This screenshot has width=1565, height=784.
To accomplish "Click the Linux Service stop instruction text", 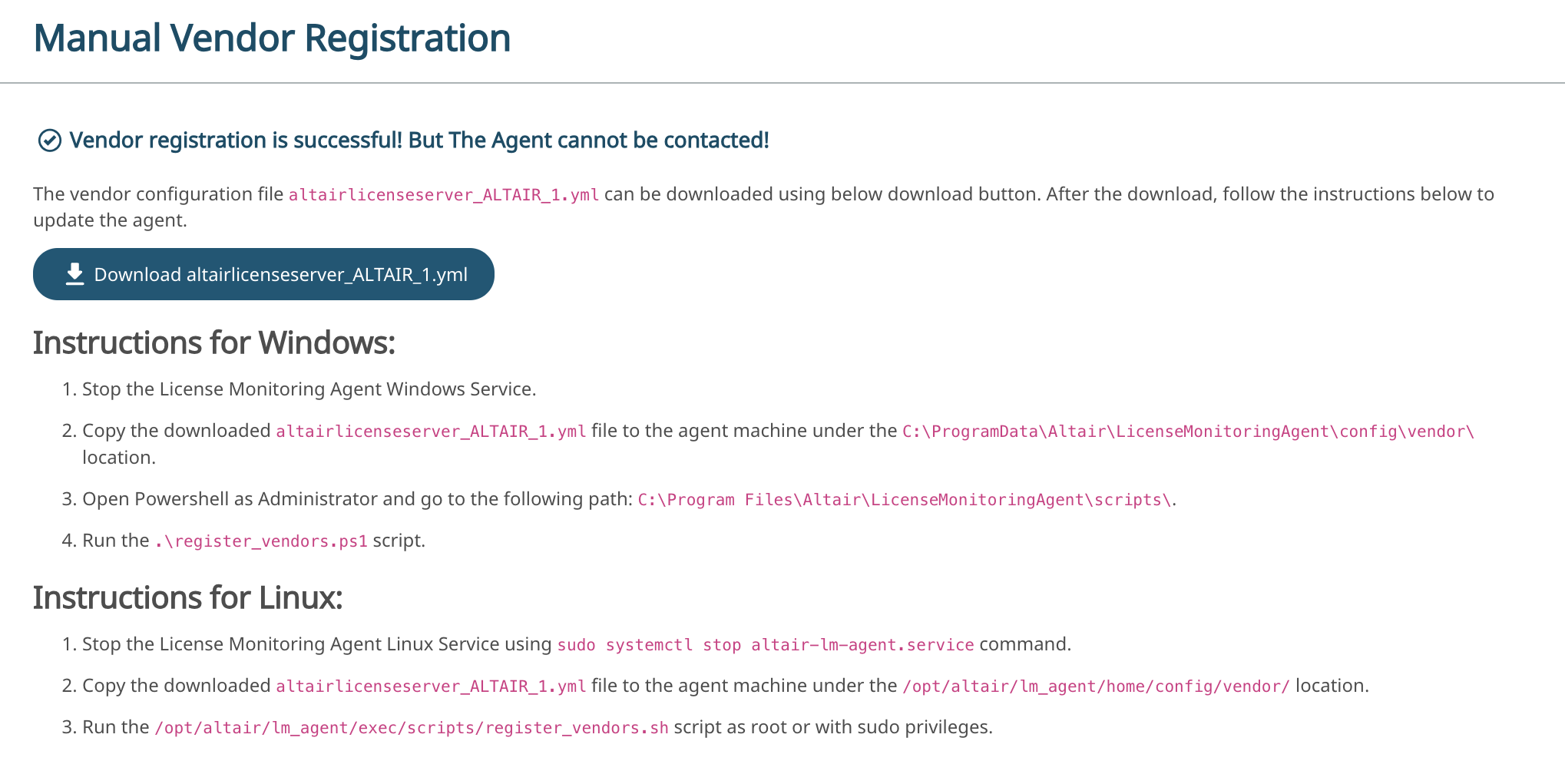I will [316, 644].
